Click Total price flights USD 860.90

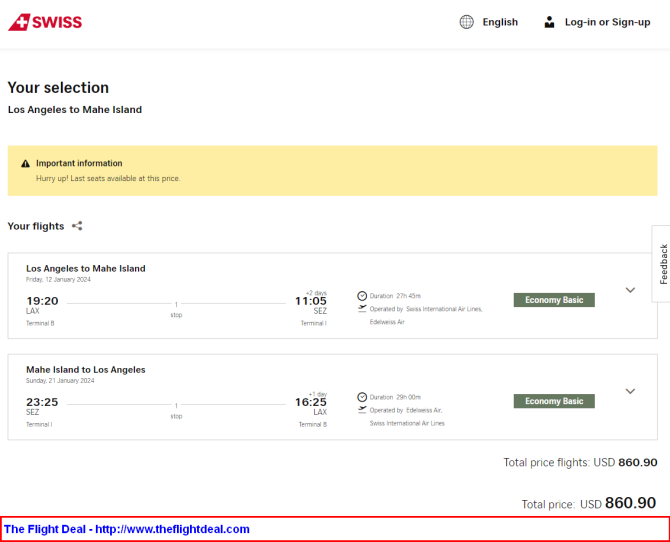click(580, 462)
